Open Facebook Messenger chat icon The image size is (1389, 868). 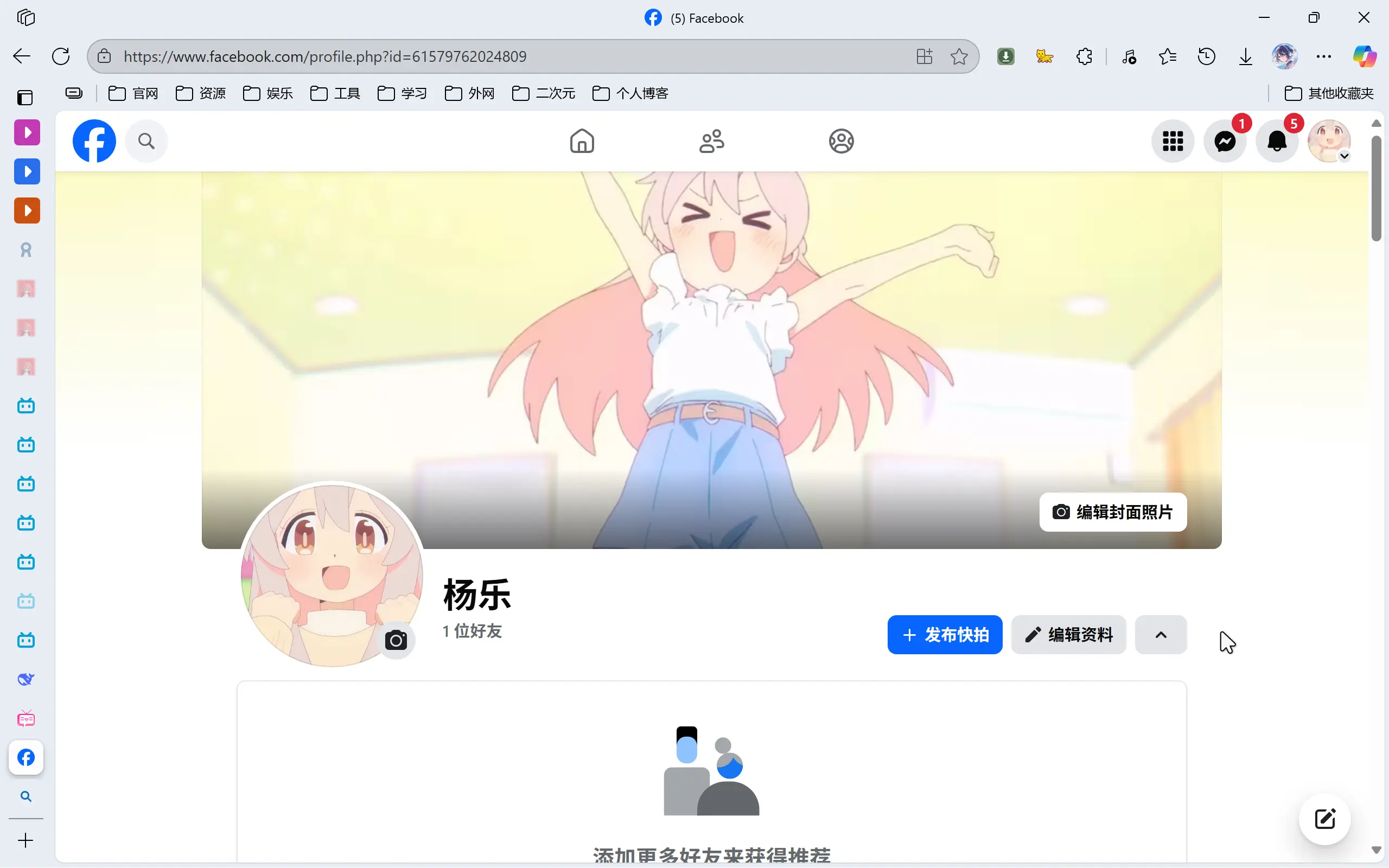[1224, 141]
